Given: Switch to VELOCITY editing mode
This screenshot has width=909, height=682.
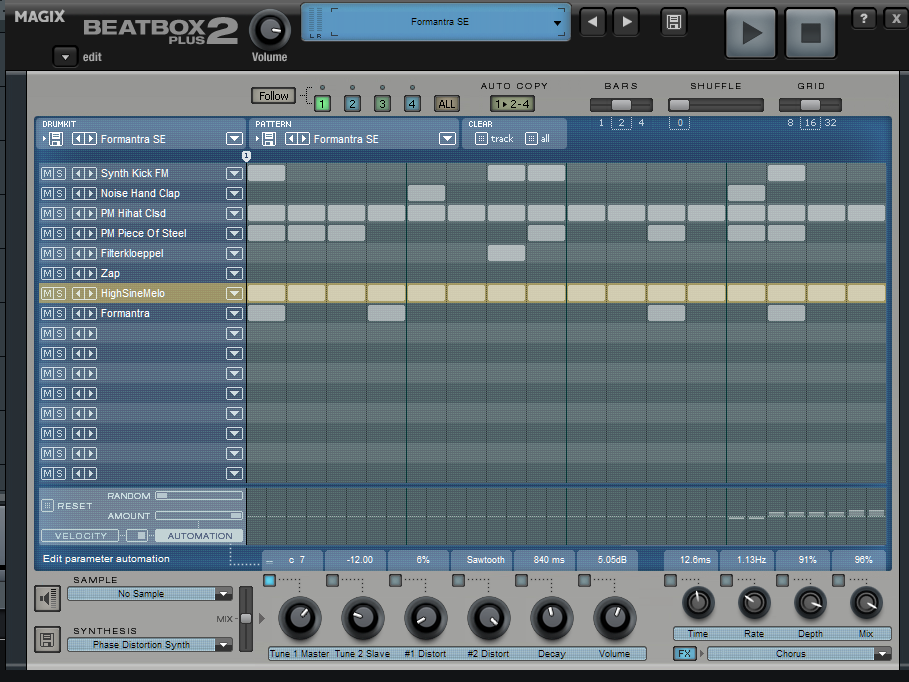Looking at the screenshot, I should [x=80, y=536].
